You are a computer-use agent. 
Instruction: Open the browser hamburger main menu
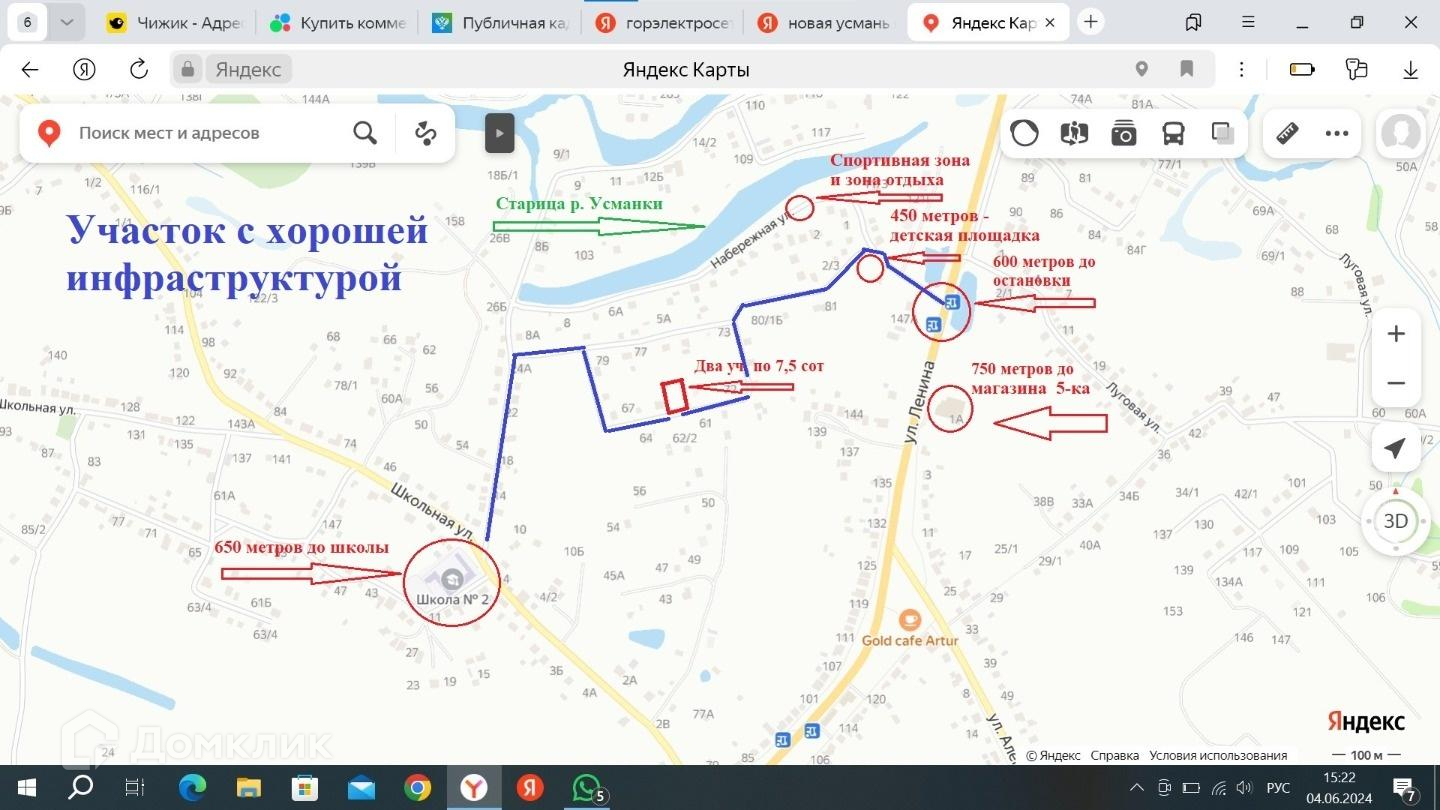1248,22
